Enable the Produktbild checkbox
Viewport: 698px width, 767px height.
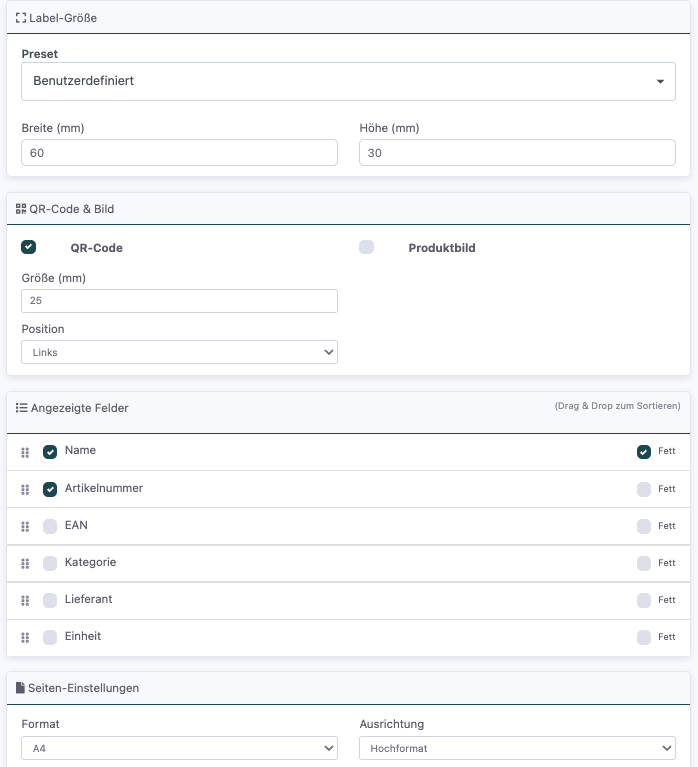click(367, 247)
